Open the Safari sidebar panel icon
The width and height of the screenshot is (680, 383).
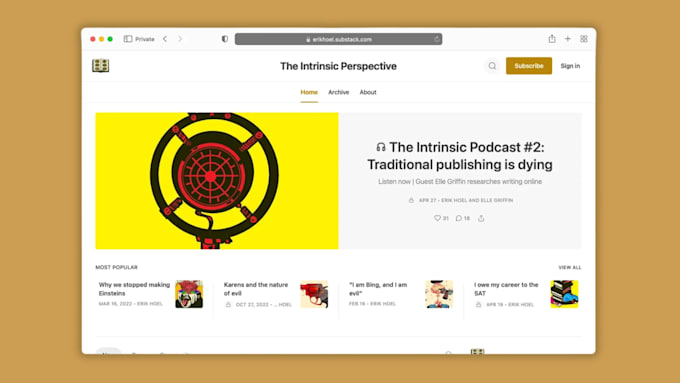[x=128, y=39]
